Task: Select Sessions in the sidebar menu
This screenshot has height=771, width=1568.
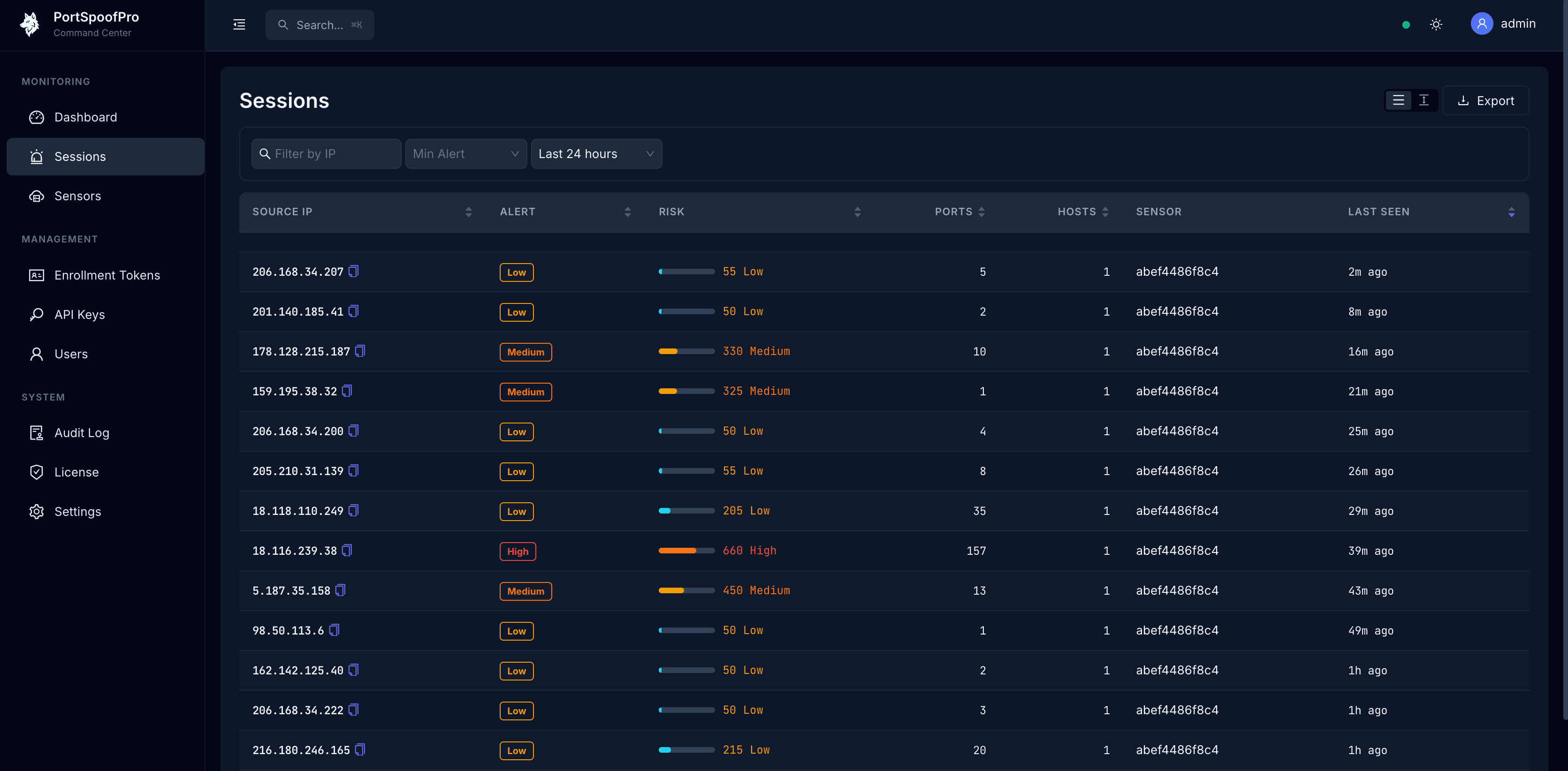Action: [80, 156]
